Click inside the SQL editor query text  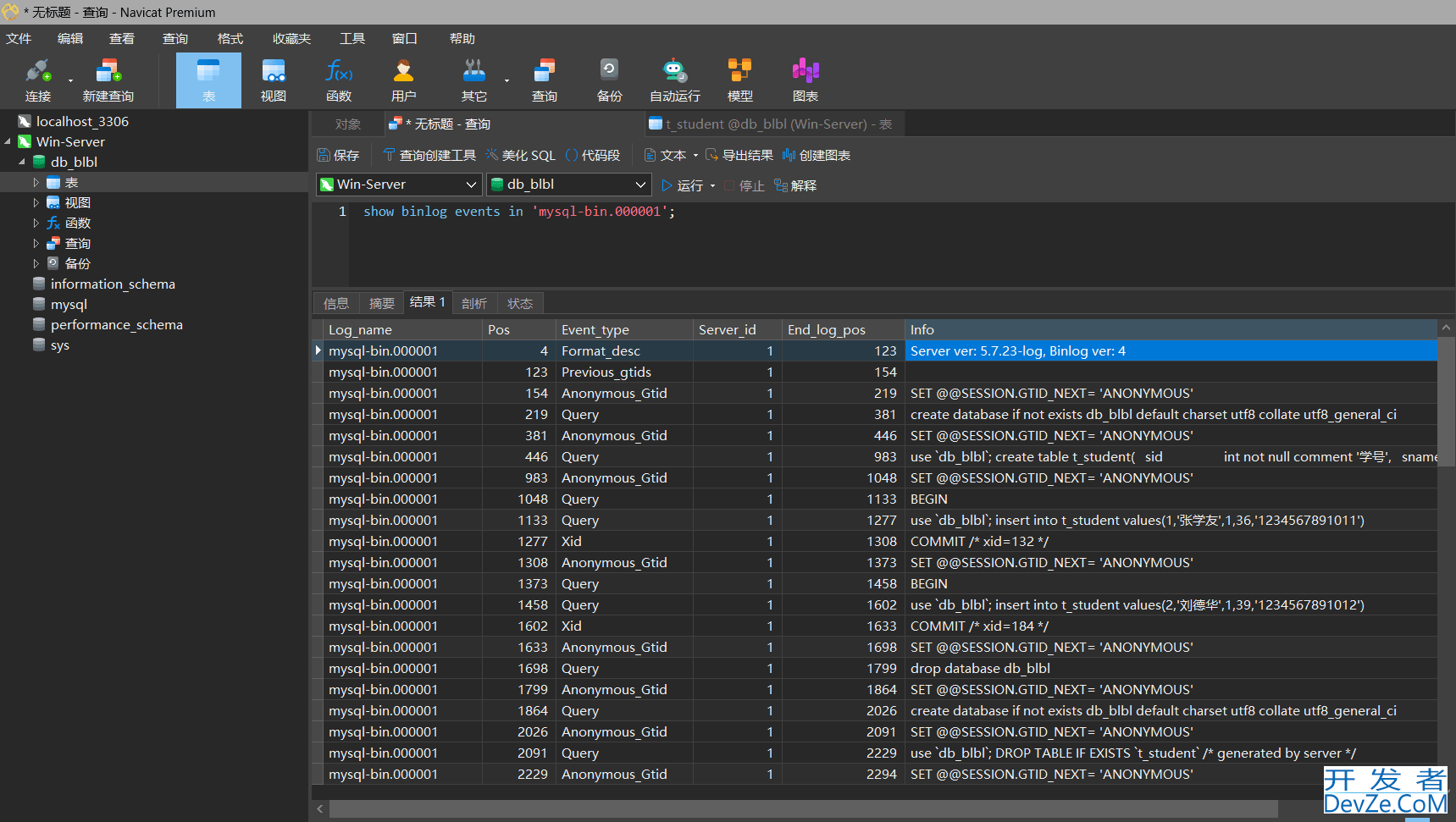519,212
